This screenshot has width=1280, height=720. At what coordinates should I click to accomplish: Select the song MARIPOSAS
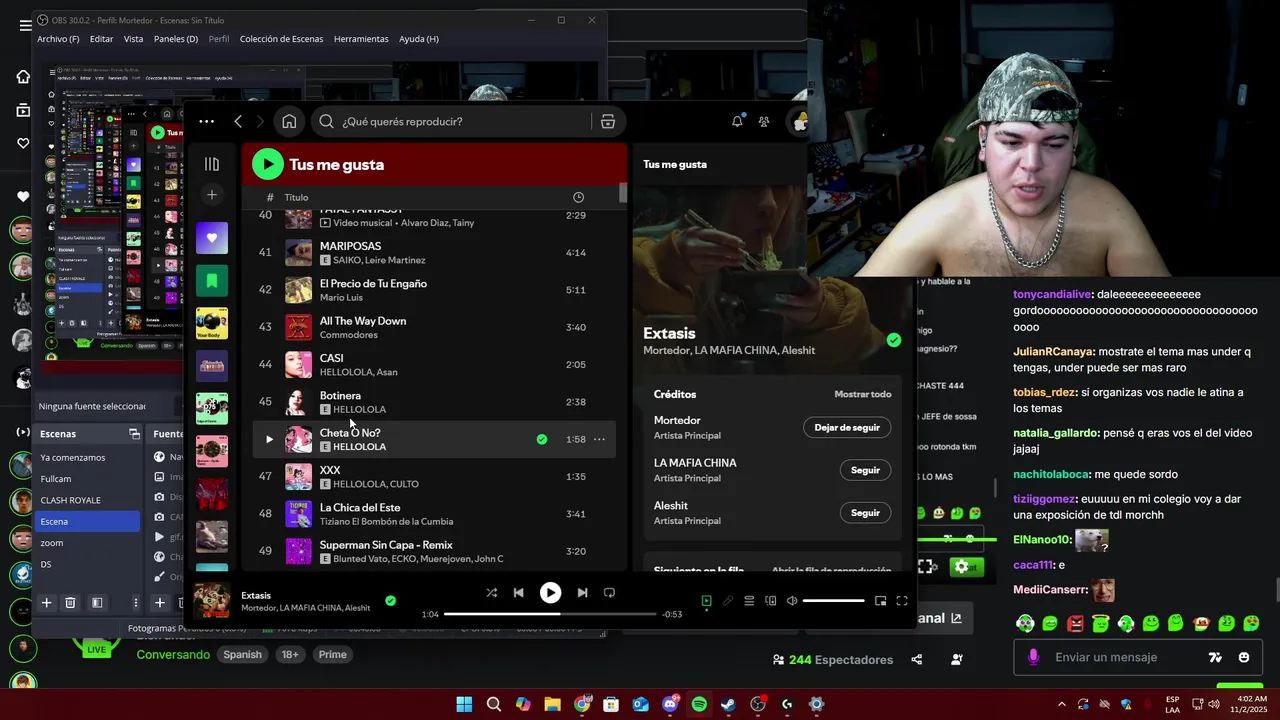click(x=350, y=246)
